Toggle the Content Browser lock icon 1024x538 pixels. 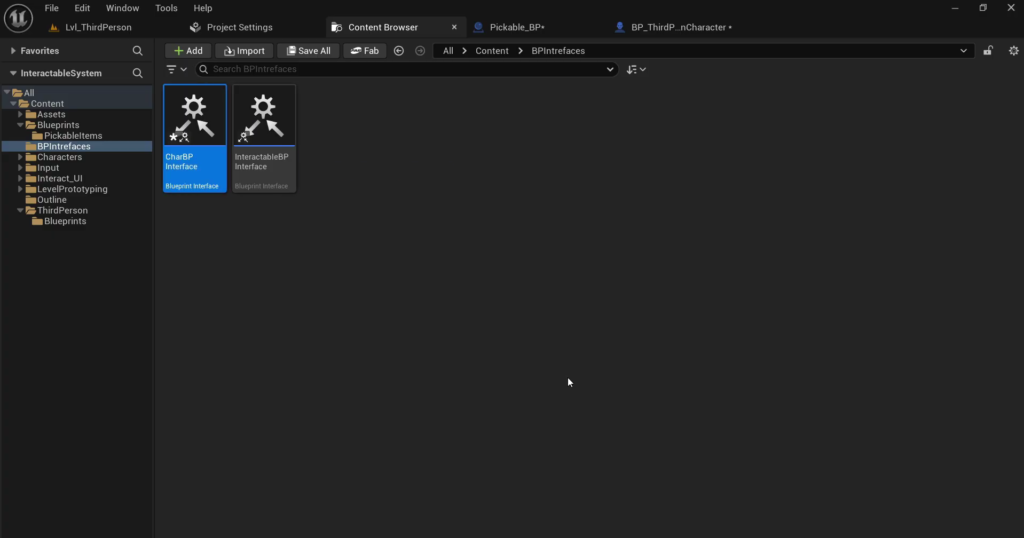click(988, 50)
